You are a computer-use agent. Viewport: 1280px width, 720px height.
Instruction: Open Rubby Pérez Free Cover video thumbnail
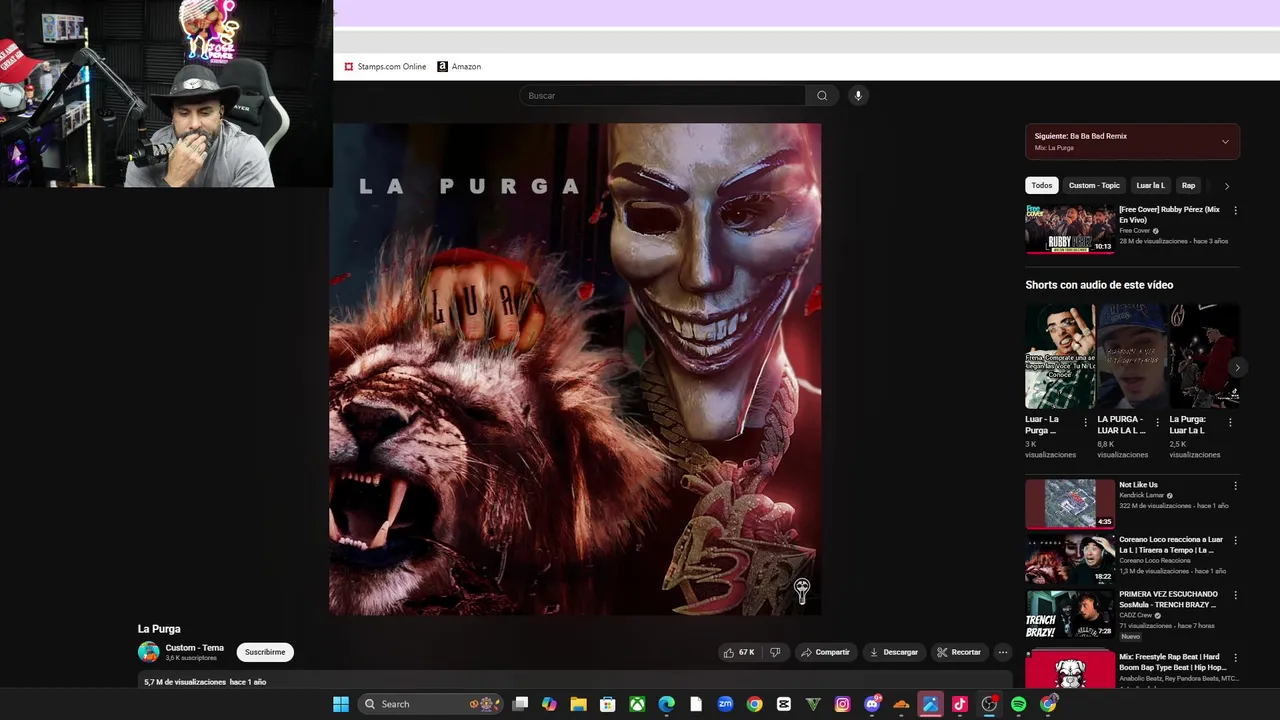[x=1070, y=229]
